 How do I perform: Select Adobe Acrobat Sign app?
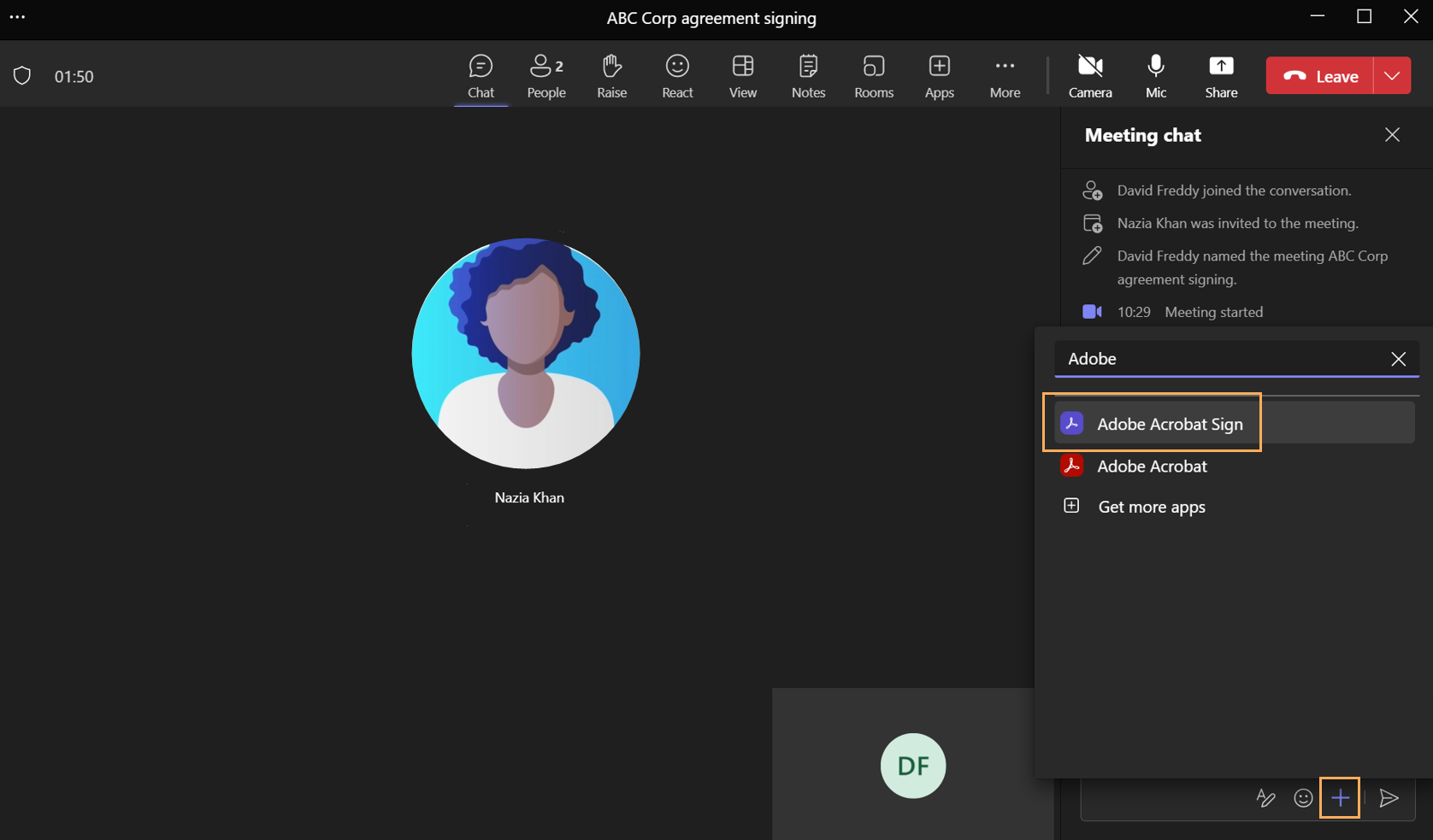[x=1235, y=423]
